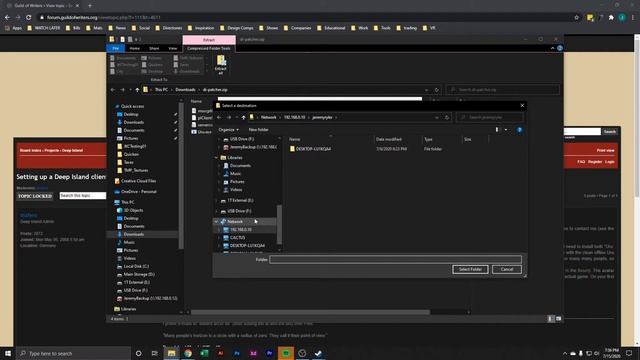The height and width of the screenshot is (360, 640).
Task: Open Task View on taskbar
Action: click(155, 353)
